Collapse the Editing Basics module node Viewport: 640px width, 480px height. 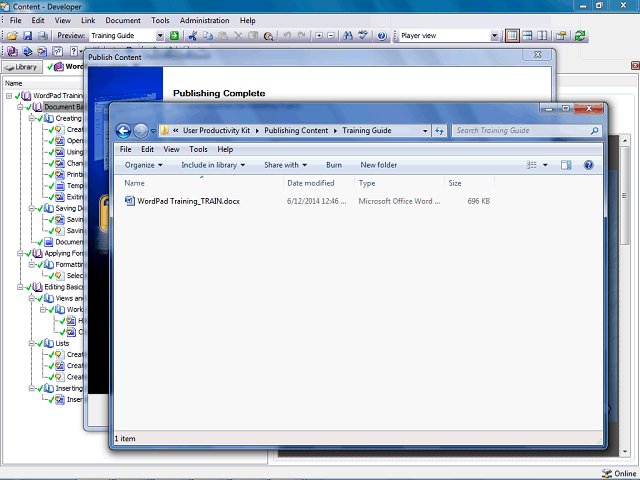click(20, 287)
